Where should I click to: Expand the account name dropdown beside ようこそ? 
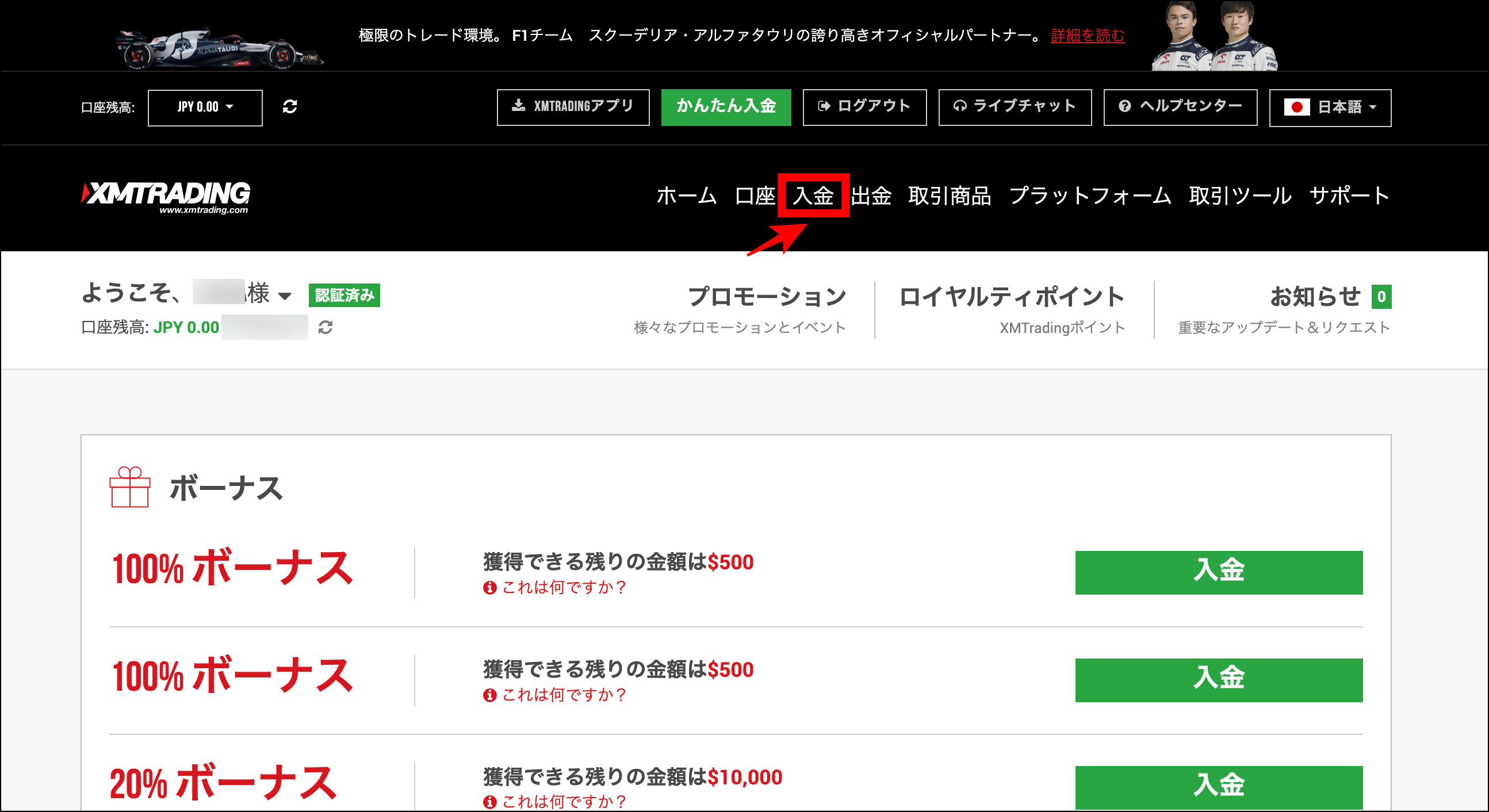click(x=284, y=296)
